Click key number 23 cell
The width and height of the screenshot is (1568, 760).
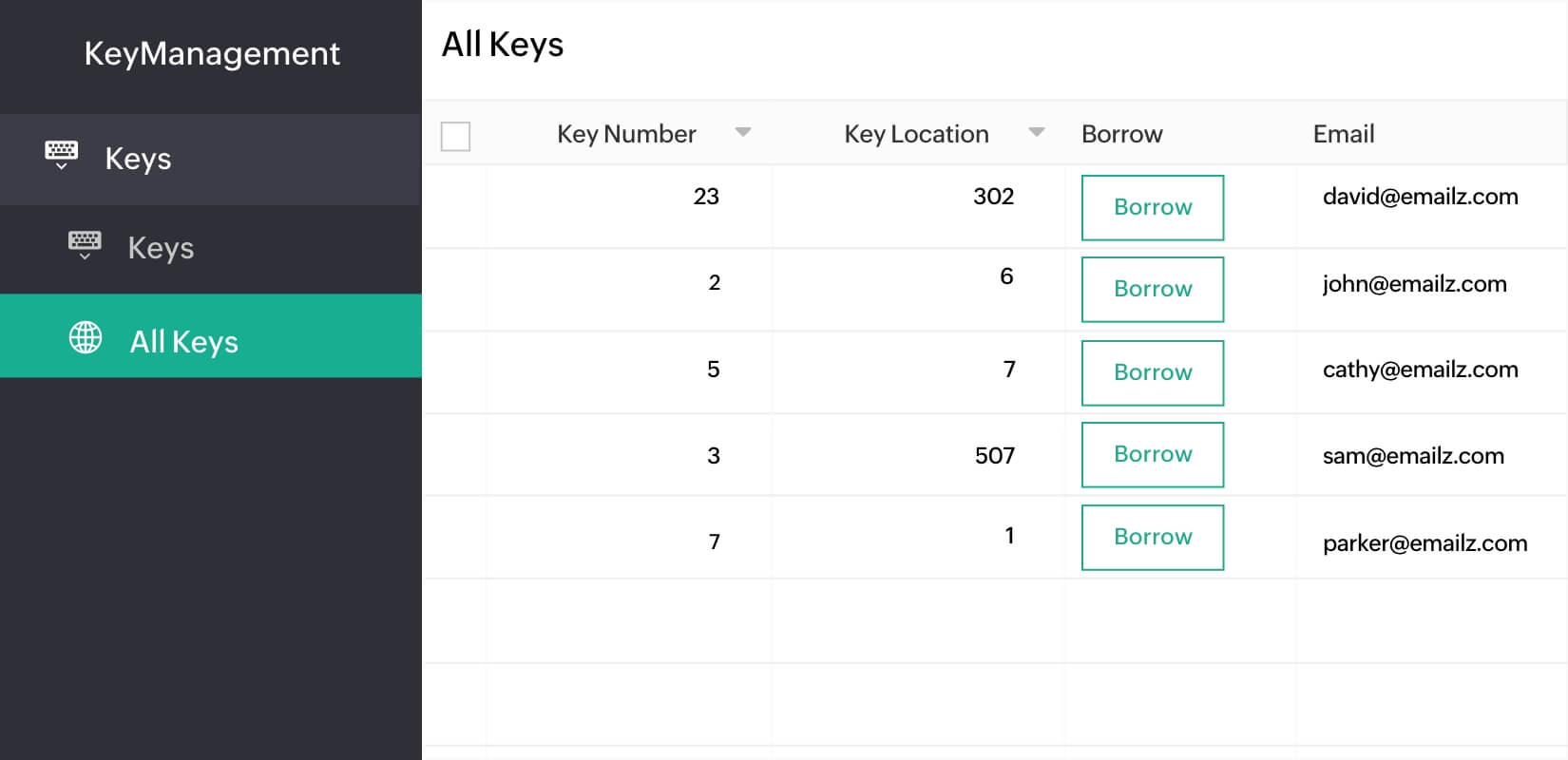click(x=706, y=197)
